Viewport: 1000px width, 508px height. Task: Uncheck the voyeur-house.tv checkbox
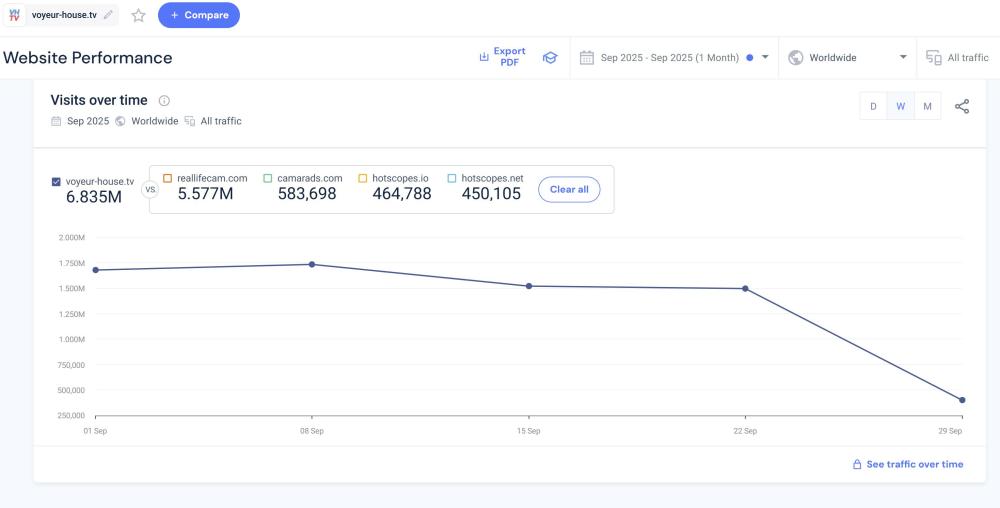click(x=56, y=182)
